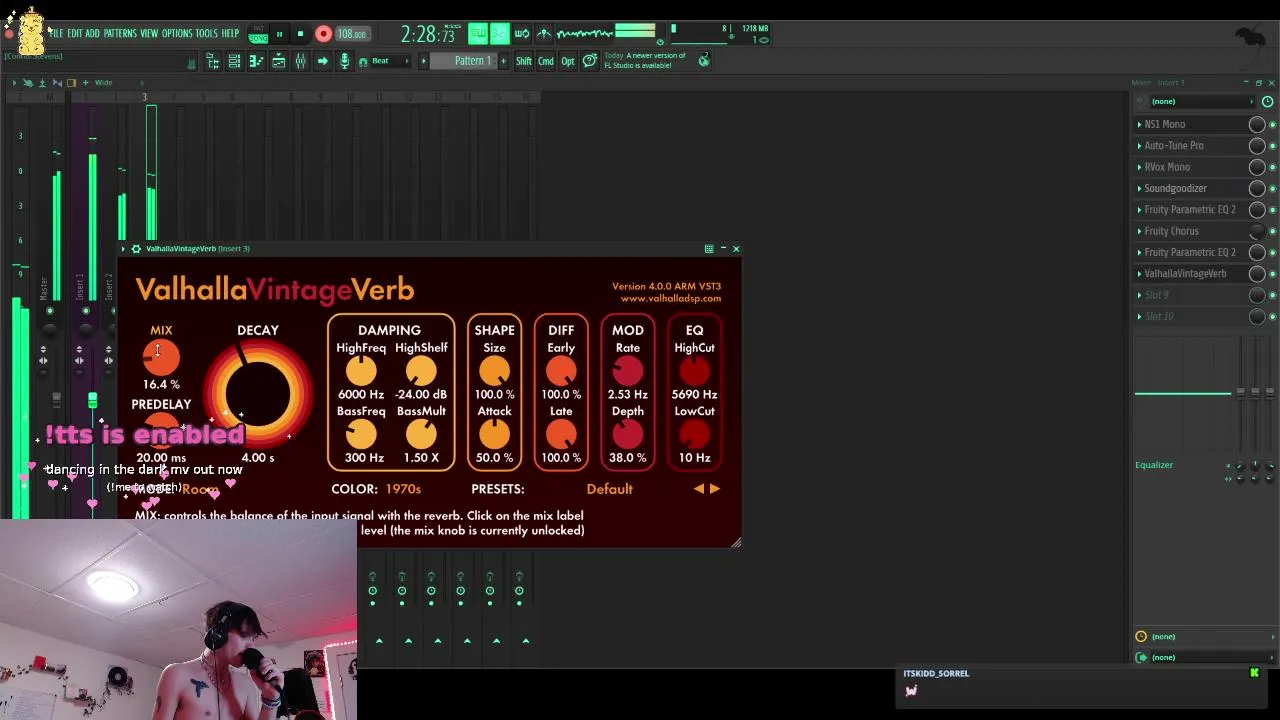Disable the NS1 Mono effect
Screen dimensions: 1280x720
tap(1273, 125)
